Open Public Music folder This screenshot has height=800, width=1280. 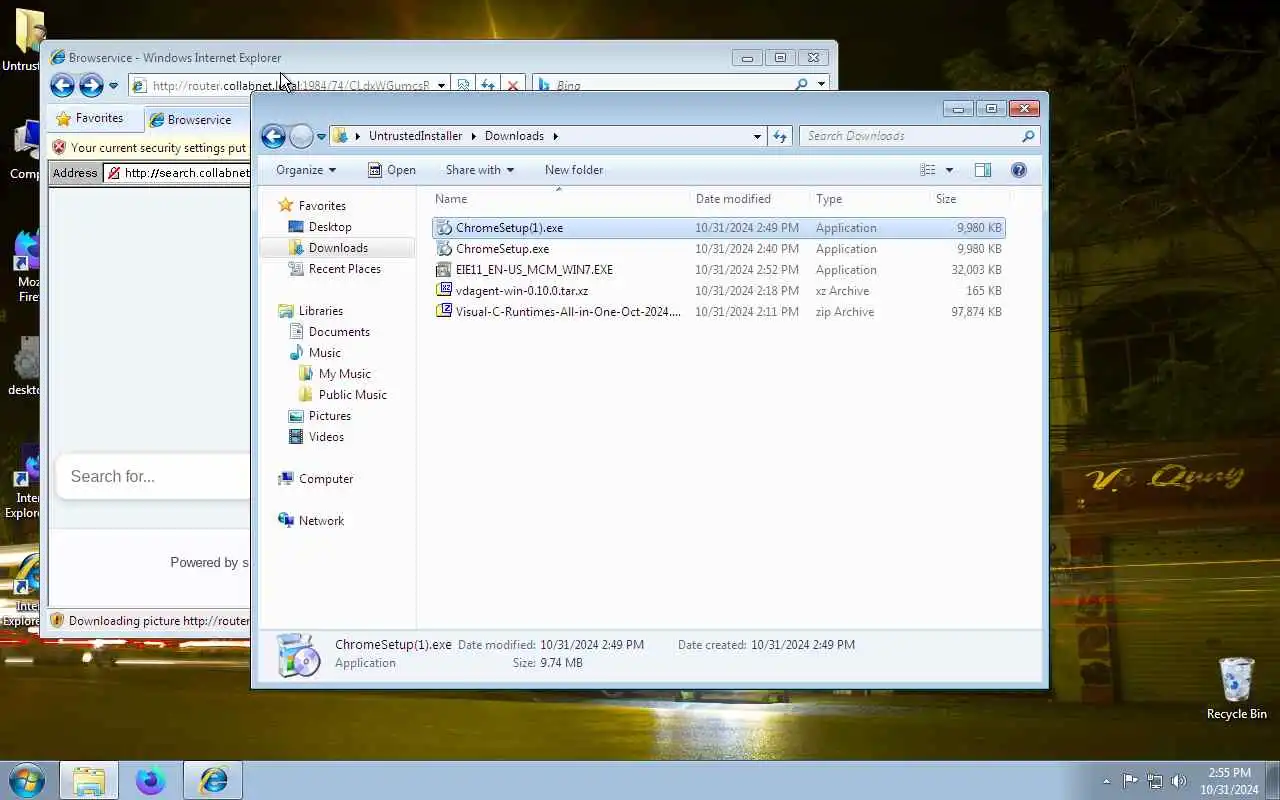(353, 395)
